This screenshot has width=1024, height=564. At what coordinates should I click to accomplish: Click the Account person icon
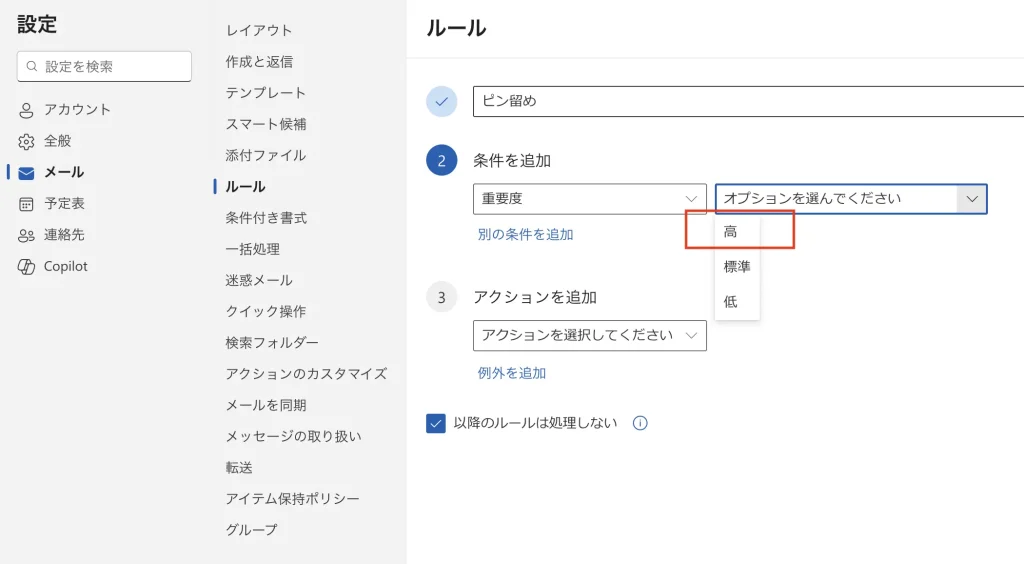pyautogui.click(x=26, y=110)
